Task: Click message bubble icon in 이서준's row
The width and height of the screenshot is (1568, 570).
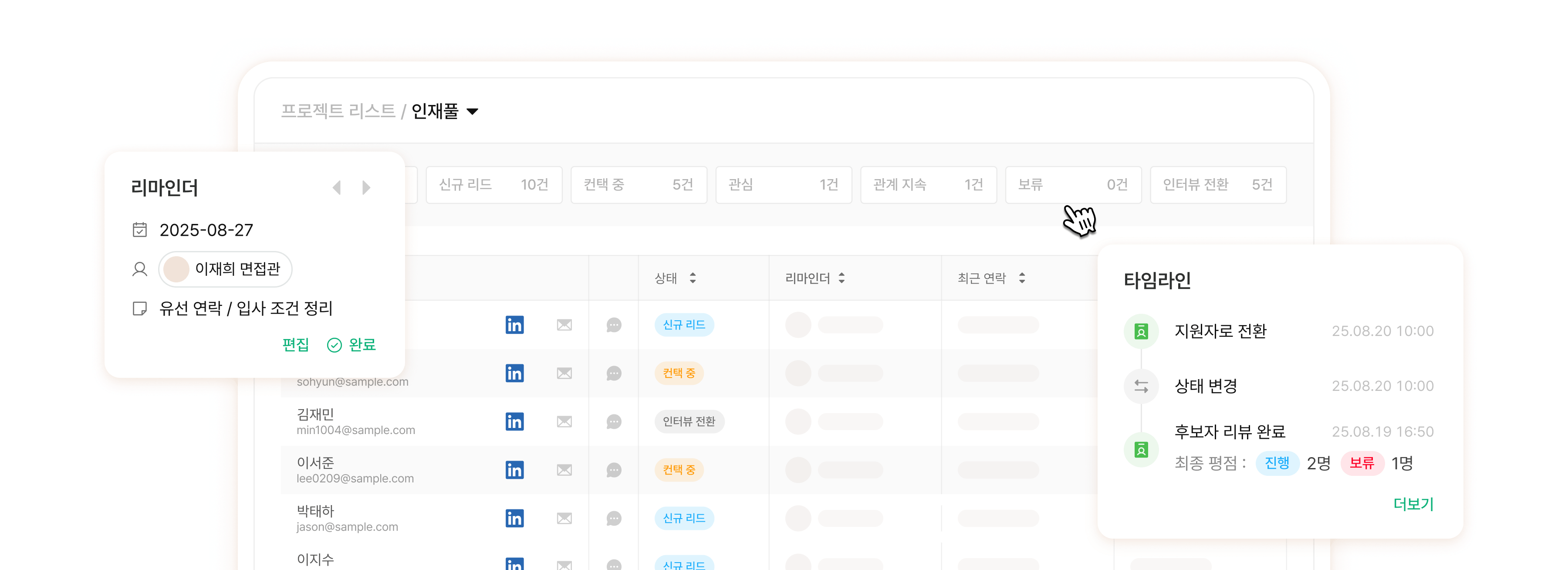Action: (614, 470)
